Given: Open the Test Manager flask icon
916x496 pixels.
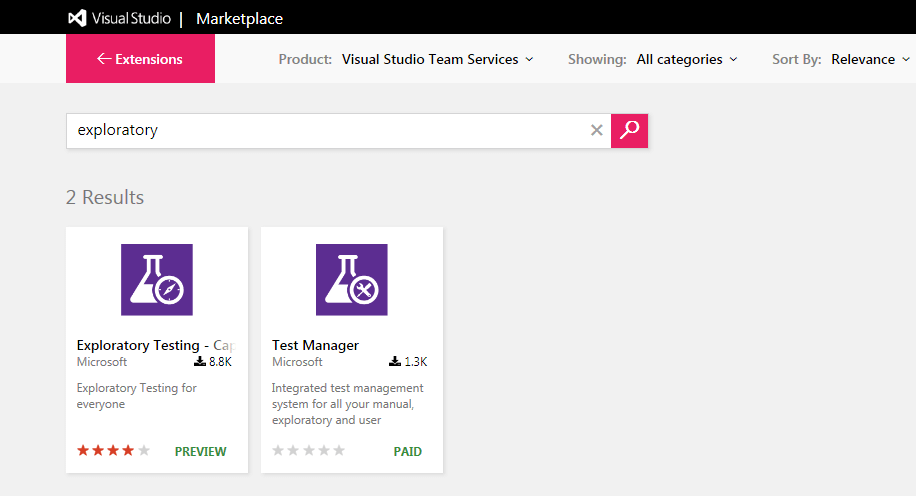Looking at the screenshot, I should point(352,280).
